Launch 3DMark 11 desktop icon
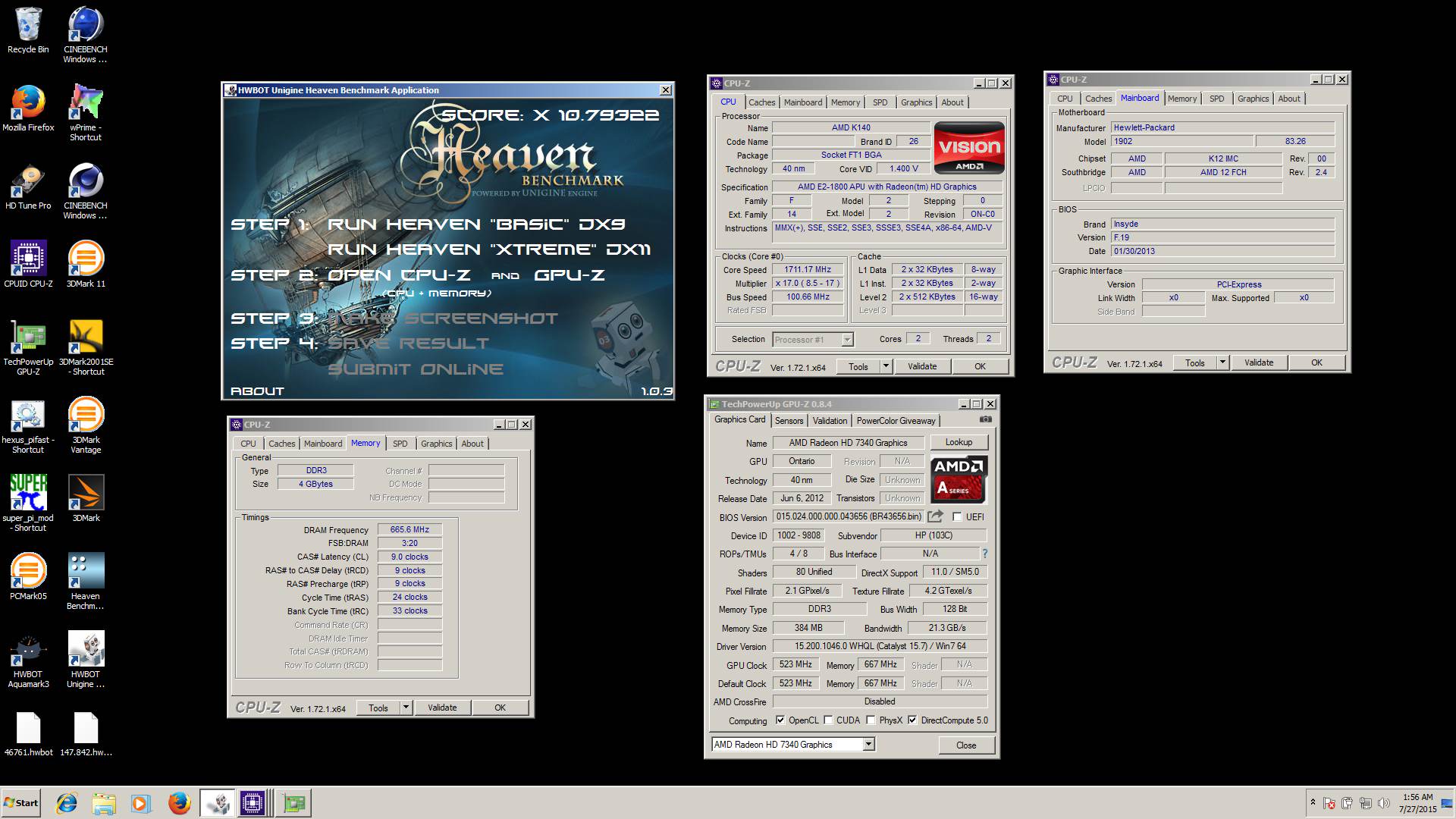Image resolution: width=1456 pixels, height=819 pixels. 86,265
